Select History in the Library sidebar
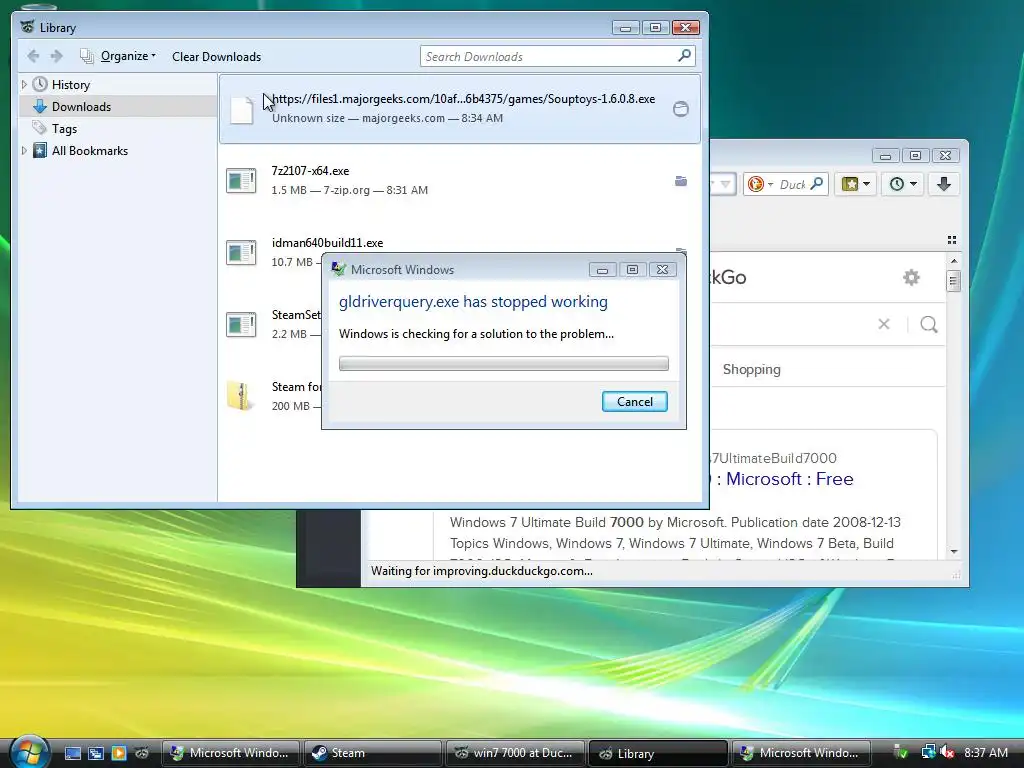The width and height of the screenshot is (1024, 768). click(x=71, y=85)
